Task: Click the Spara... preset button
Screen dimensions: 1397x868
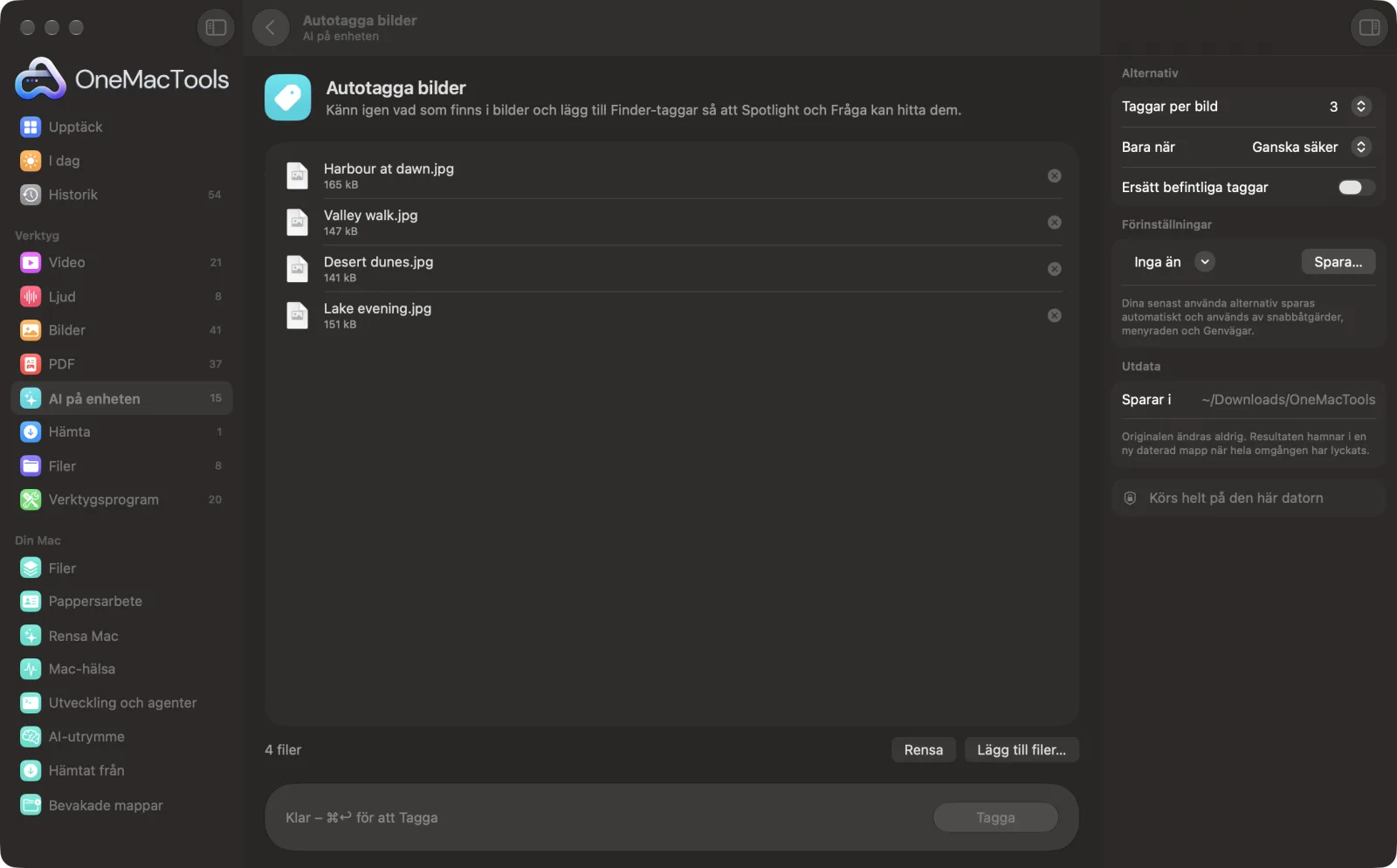Action: [1338, 262]
